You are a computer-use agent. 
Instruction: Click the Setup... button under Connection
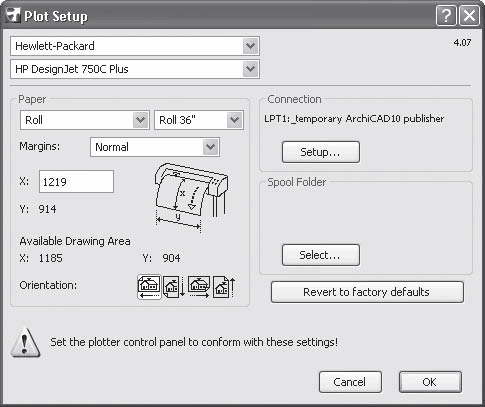321,152
